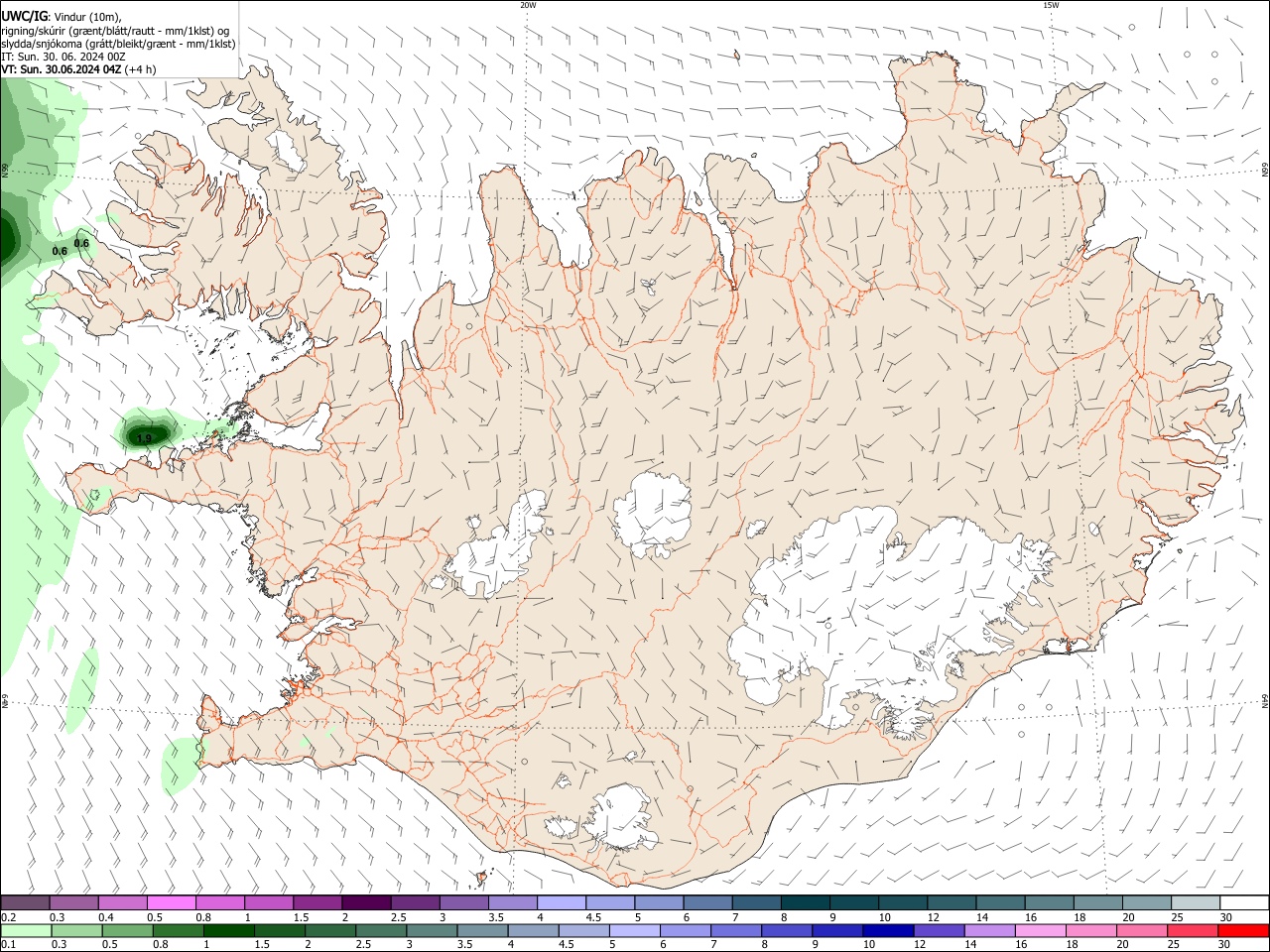Screen dimensions: 1270x952
Task: Click the upper legend swatch starting at 0.2
Action: coord(26,902)
